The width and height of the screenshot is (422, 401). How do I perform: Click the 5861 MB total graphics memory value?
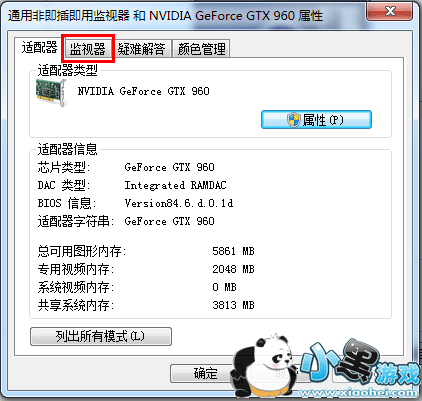(x=233, y=251)
